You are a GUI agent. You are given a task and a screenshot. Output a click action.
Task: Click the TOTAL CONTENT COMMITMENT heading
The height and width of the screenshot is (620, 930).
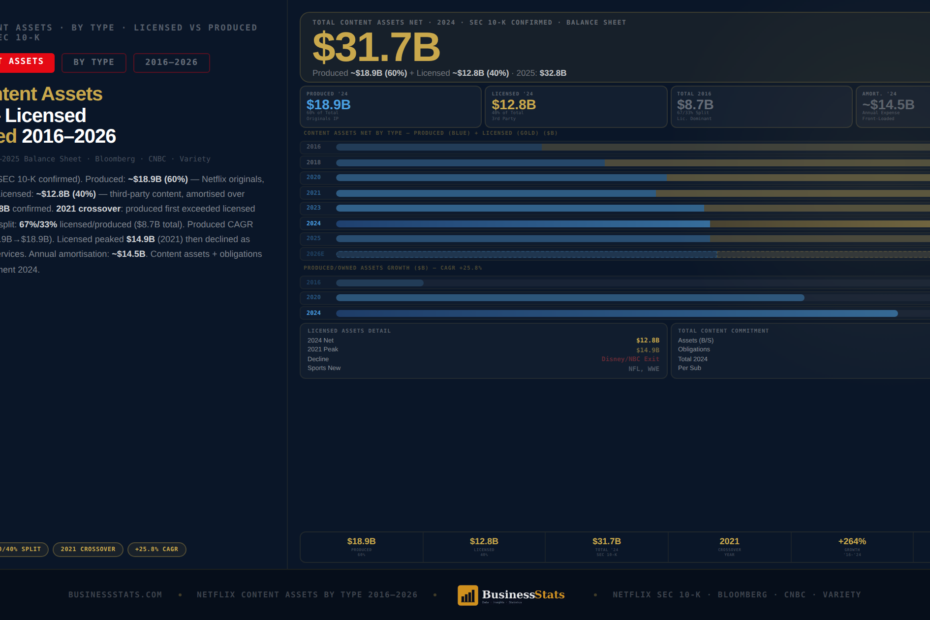coord(723,331)
